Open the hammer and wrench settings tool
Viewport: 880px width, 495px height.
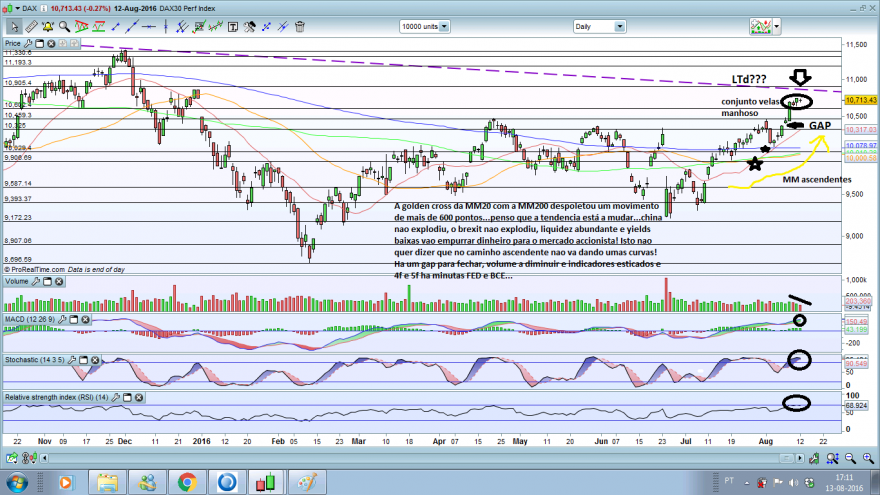pyautogui.click(x=250, y=26)
